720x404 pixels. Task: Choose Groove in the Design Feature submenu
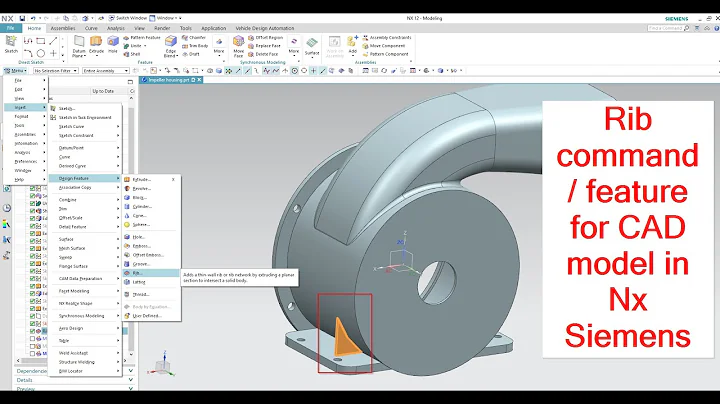click(151, 264)
